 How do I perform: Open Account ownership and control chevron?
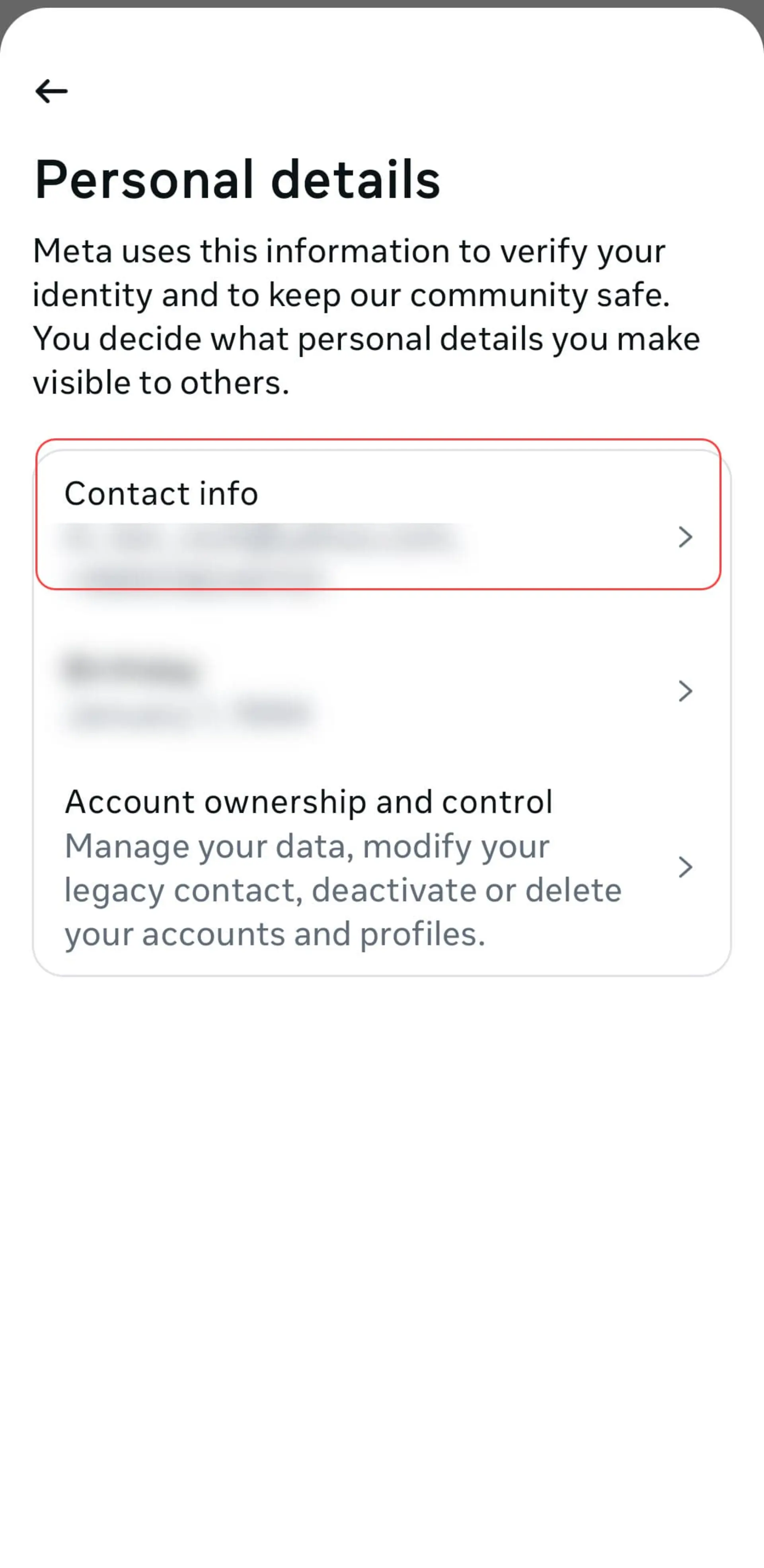[685, 867]
